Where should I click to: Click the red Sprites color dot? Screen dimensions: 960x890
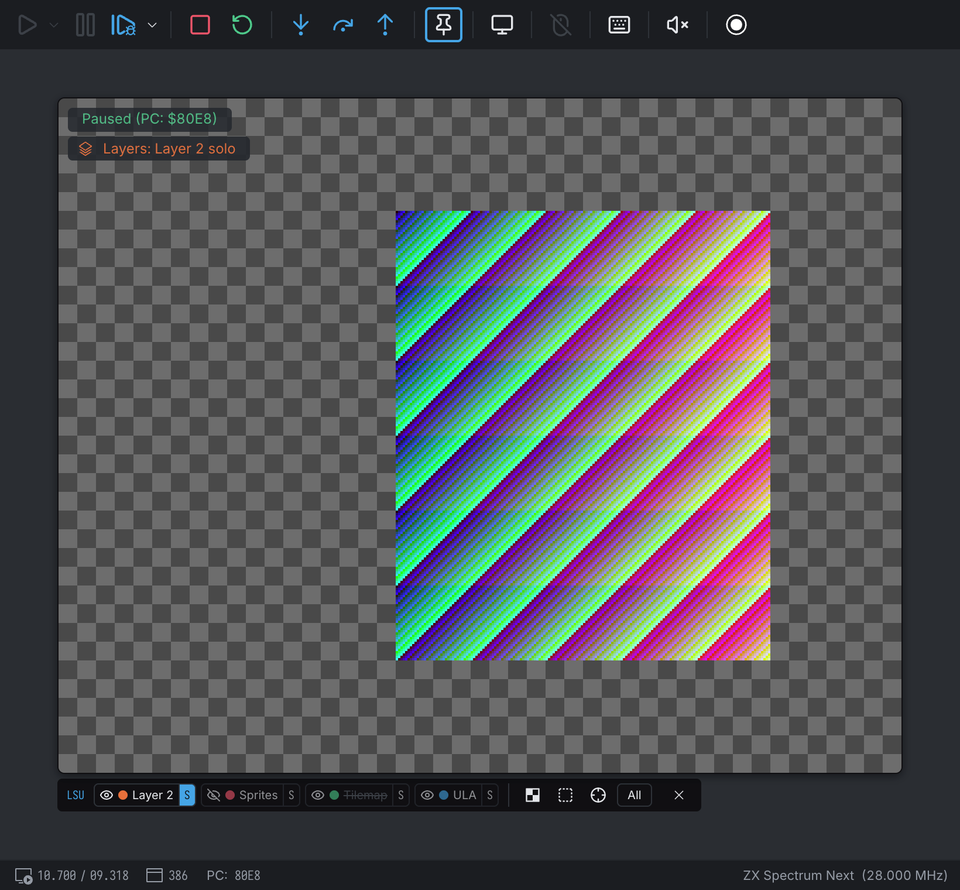(x=230, y=795)
